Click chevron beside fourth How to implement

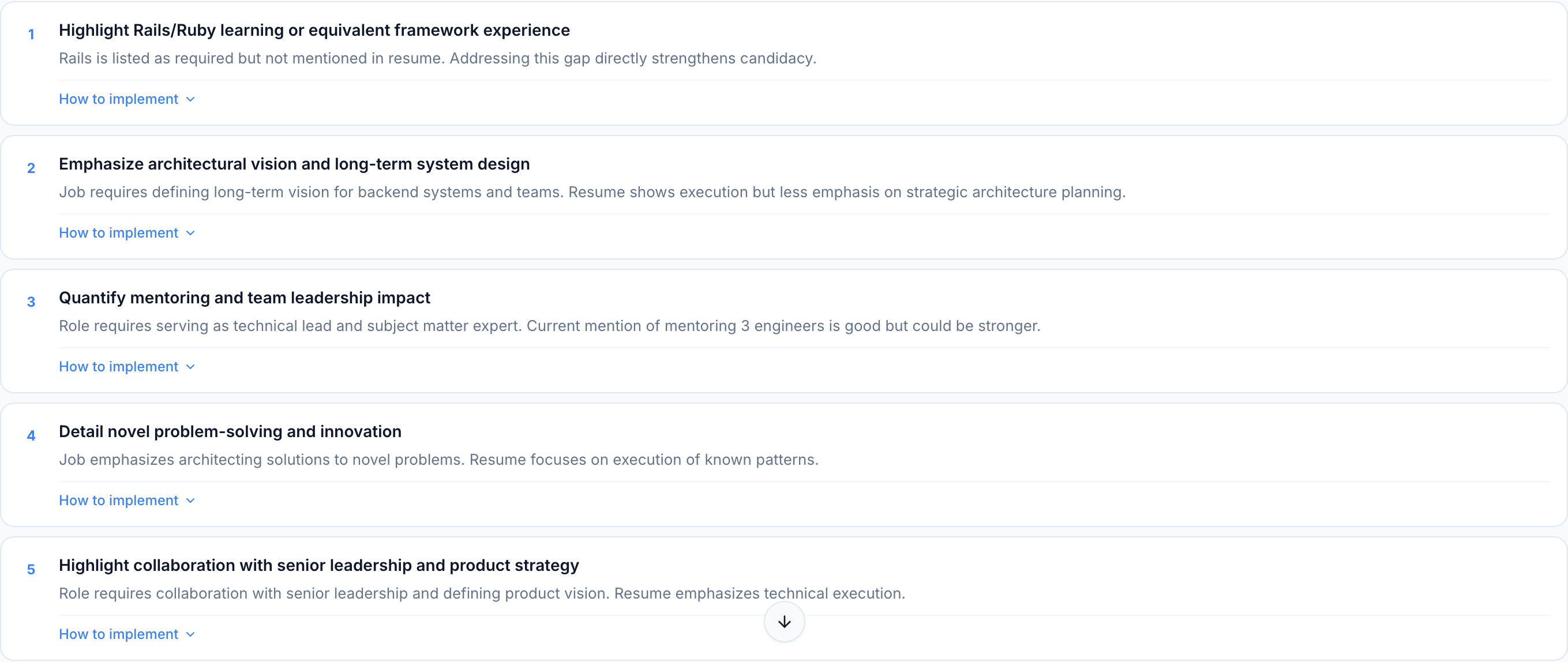pos(190,501)
